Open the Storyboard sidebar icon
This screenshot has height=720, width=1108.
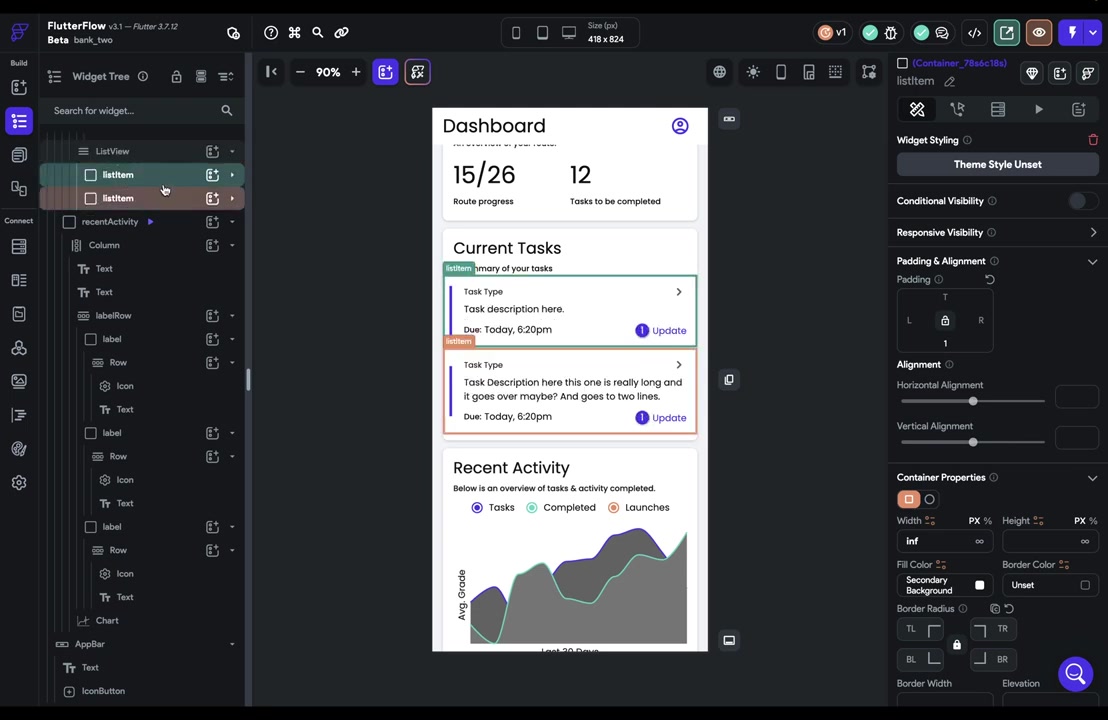pyautogui.click(x=19, y=188)
